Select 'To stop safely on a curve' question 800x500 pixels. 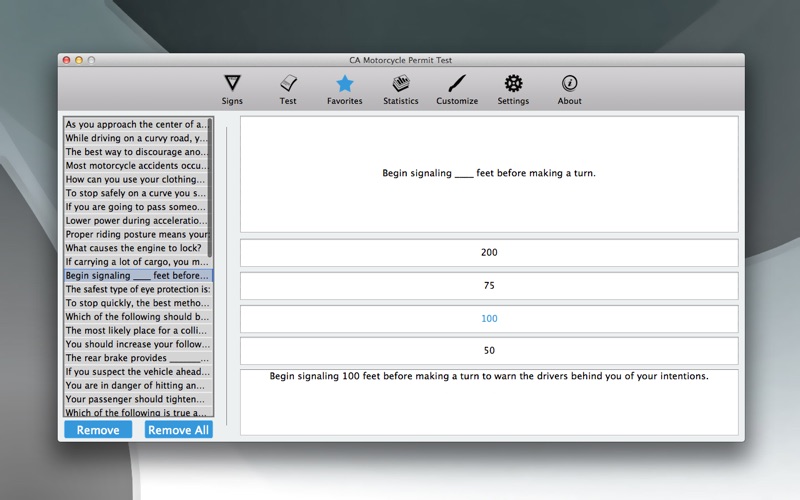point(136,193)
